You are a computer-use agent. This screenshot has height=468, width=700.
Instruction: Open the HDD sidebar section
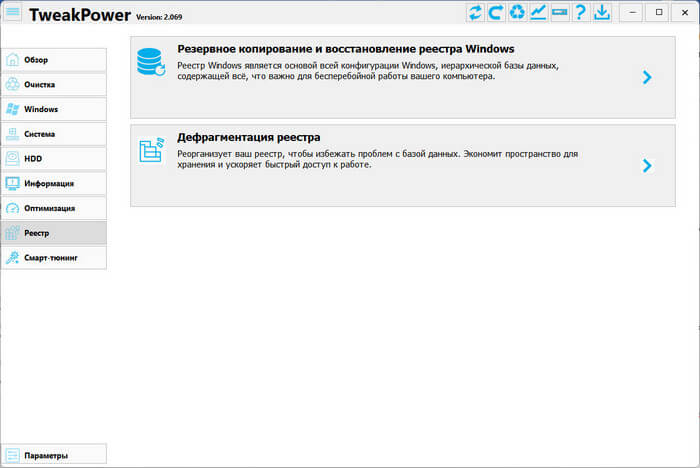(53, 158)
